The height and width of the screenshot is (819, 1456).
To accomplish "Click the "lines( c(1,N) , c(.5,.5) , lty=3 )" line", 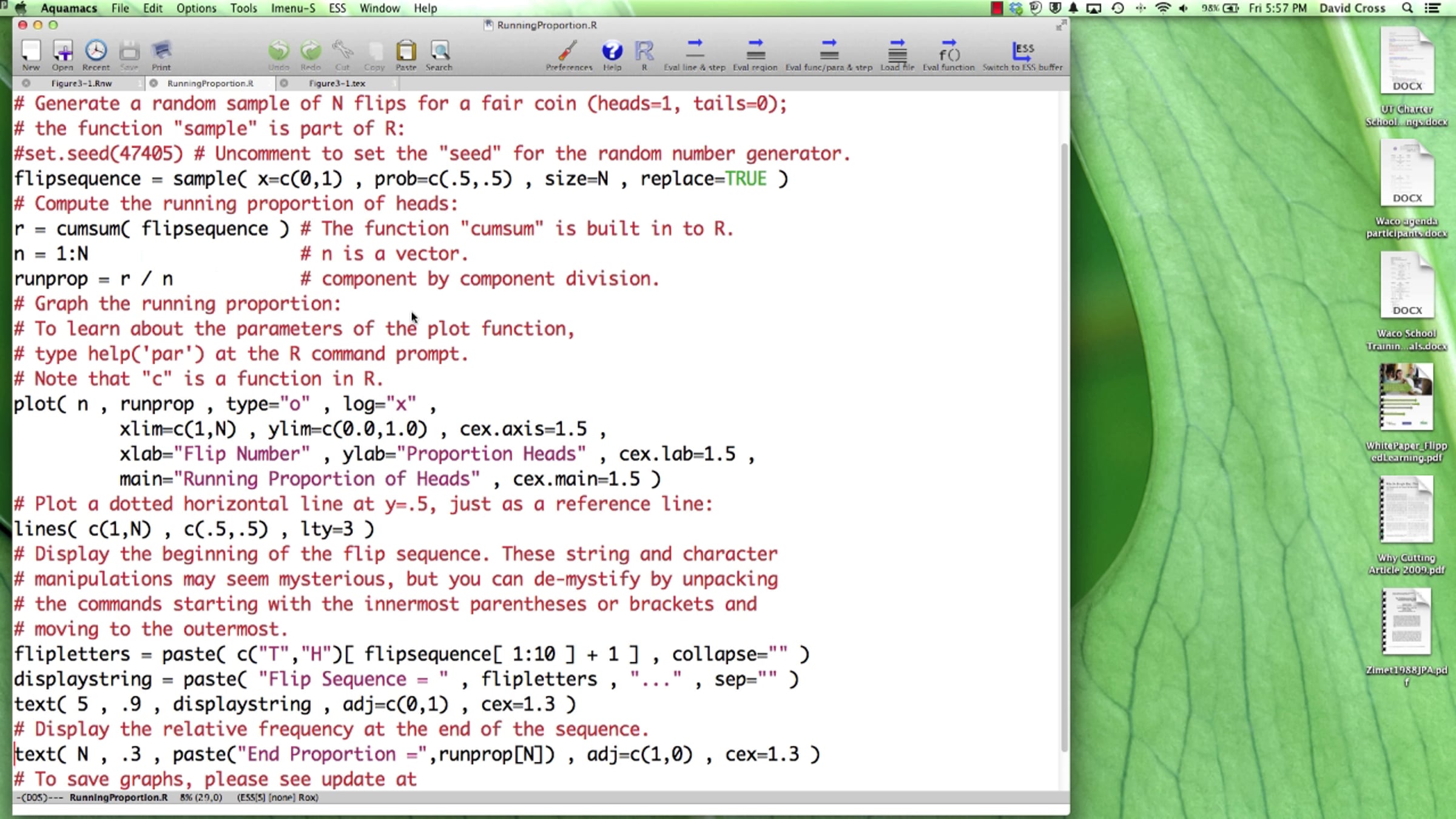I will (x=194, y=529).
